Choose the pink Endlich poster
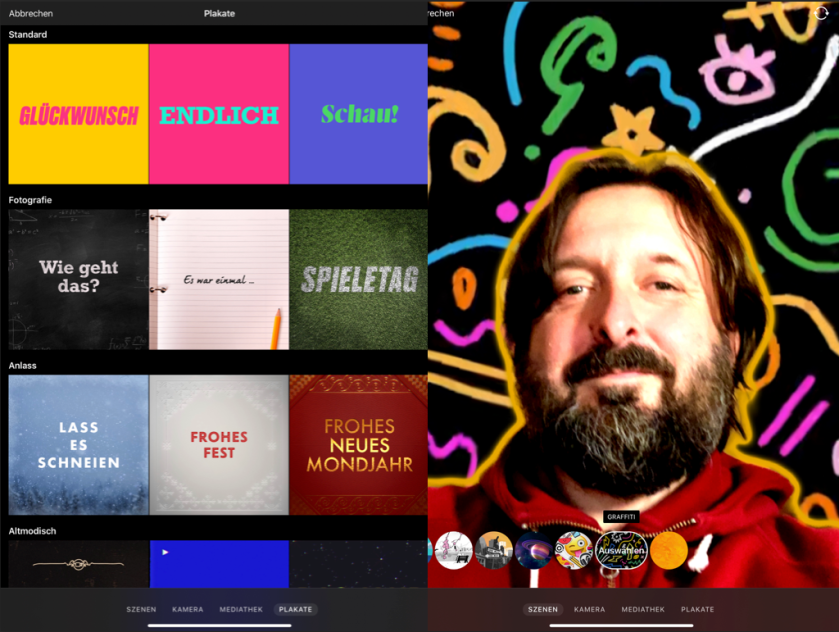This screenshot has width=839, height=632. (219, 114)
